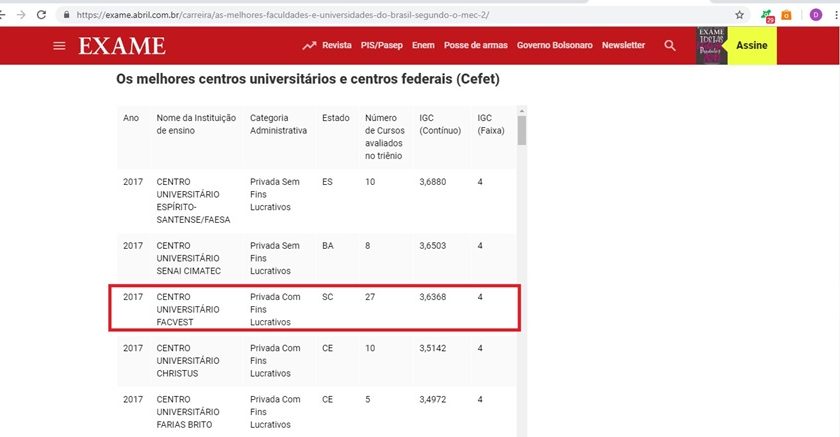The image size is (840, 437).
Task: Open the purple D profile avatar
Action: pos(815,15)
